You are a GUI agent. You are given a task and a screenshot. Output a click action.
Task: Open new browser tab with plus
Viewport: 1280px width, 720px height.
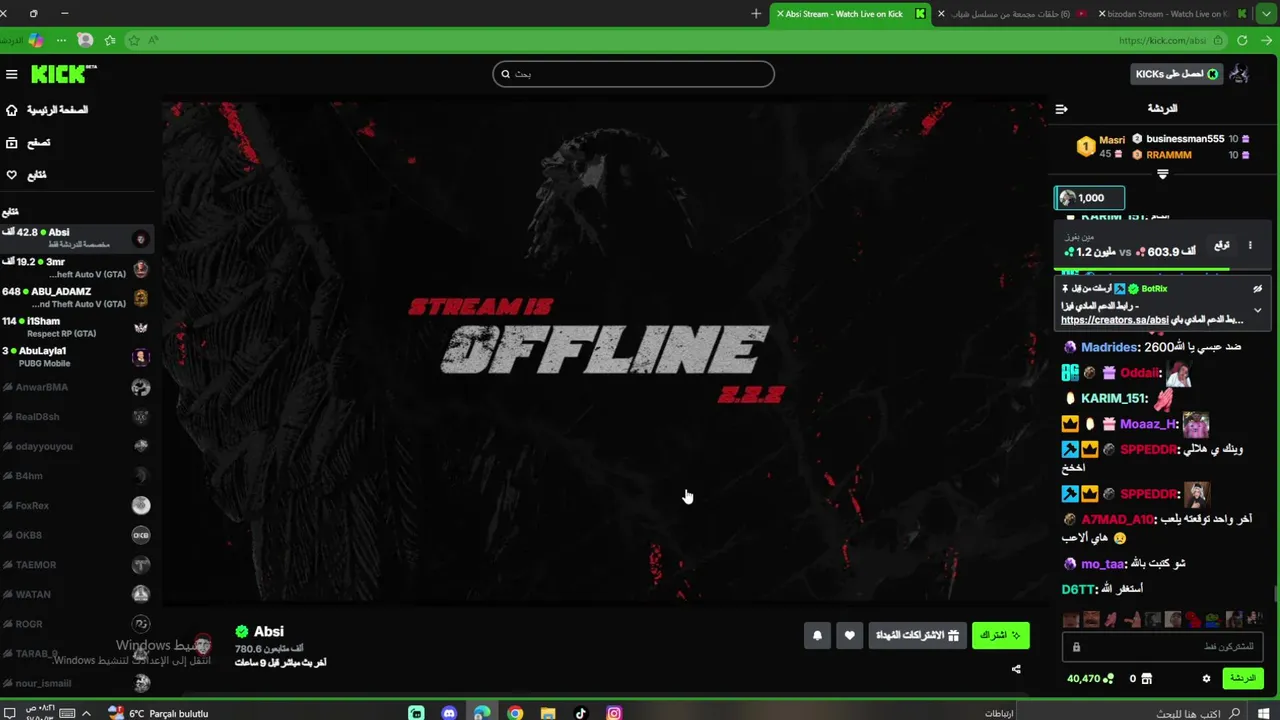click(756, 14)
